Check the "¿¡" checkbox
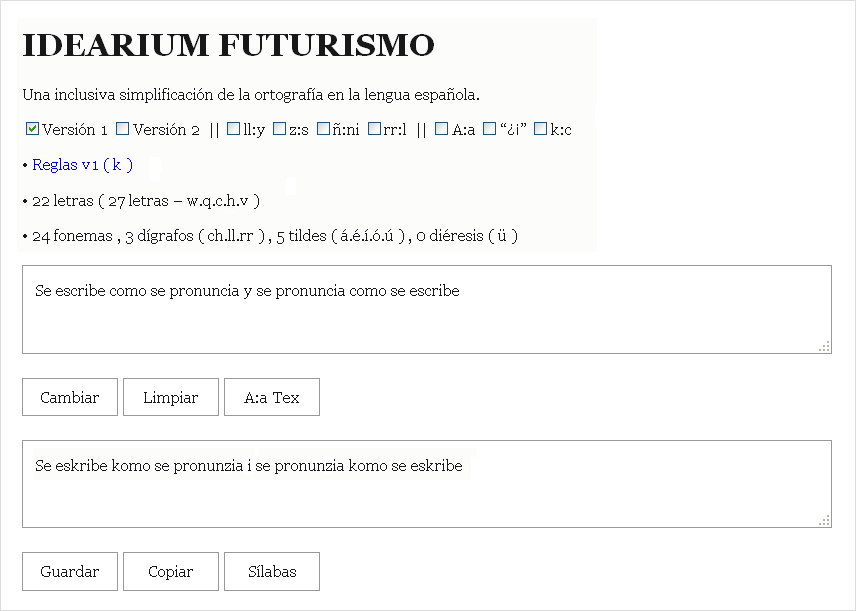This screenshot has width=856, height=611. 489,129
